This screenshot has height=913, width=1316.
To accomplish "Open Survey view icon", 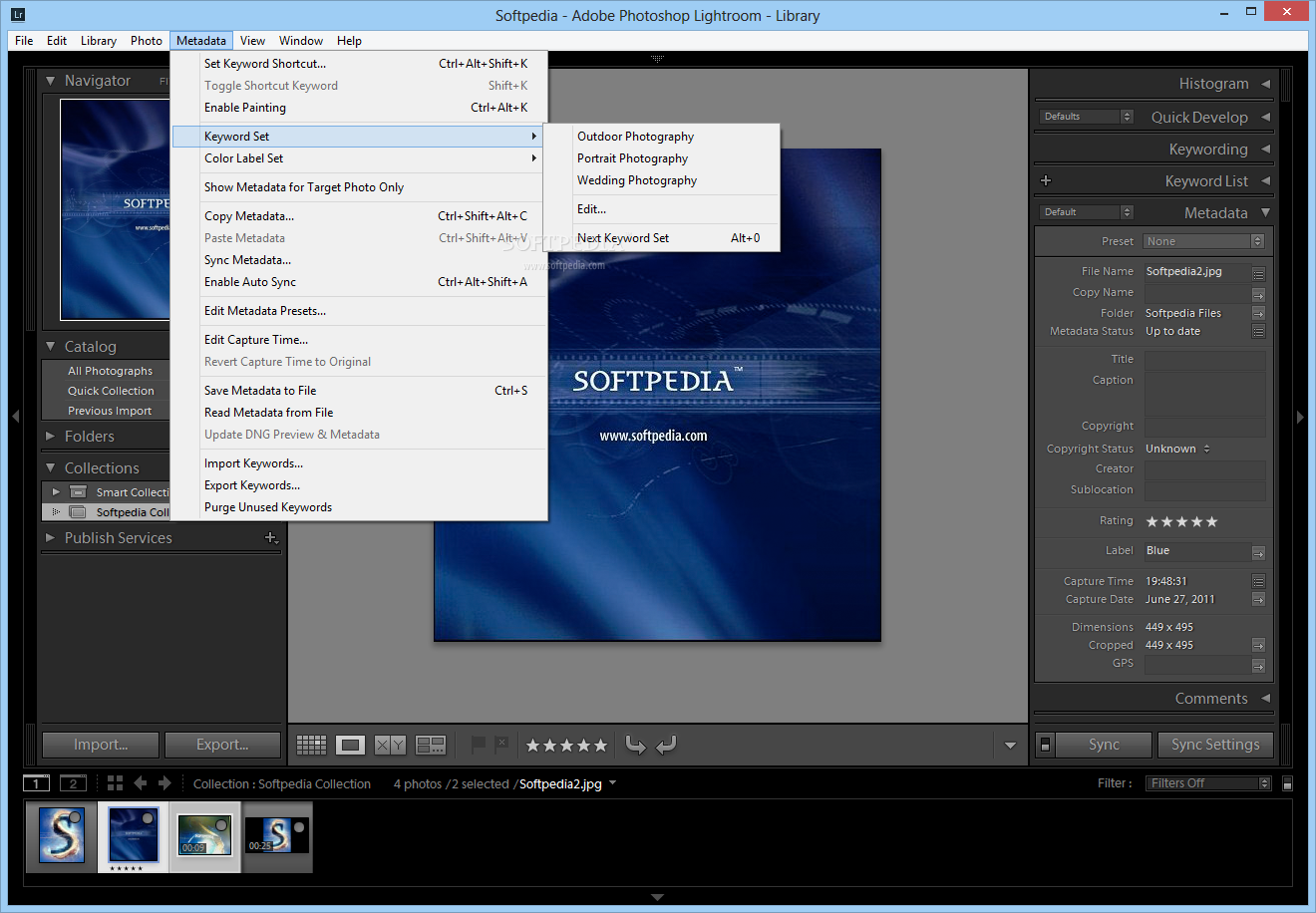I will click(431, 745).
